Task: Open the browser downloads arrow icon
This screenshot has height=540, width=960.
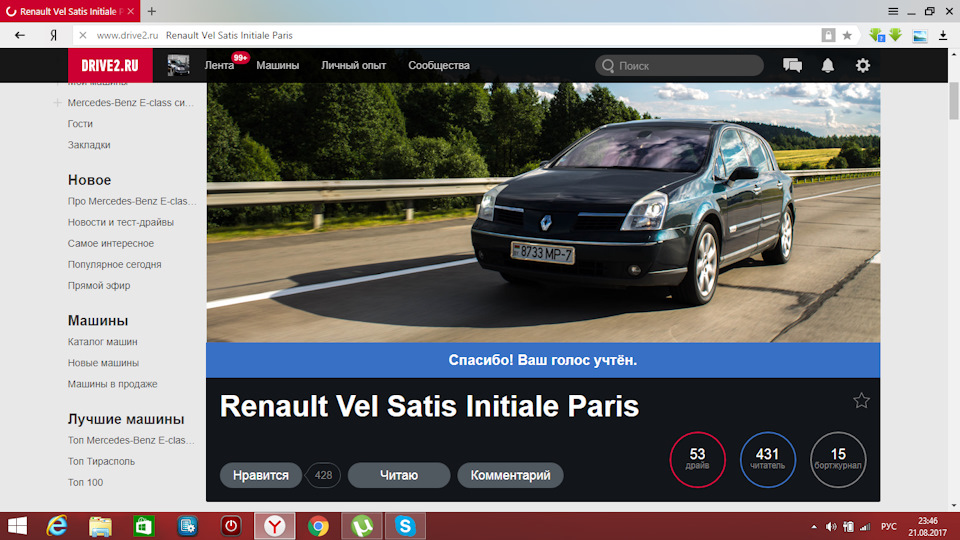Action: (x=943, y=36)
